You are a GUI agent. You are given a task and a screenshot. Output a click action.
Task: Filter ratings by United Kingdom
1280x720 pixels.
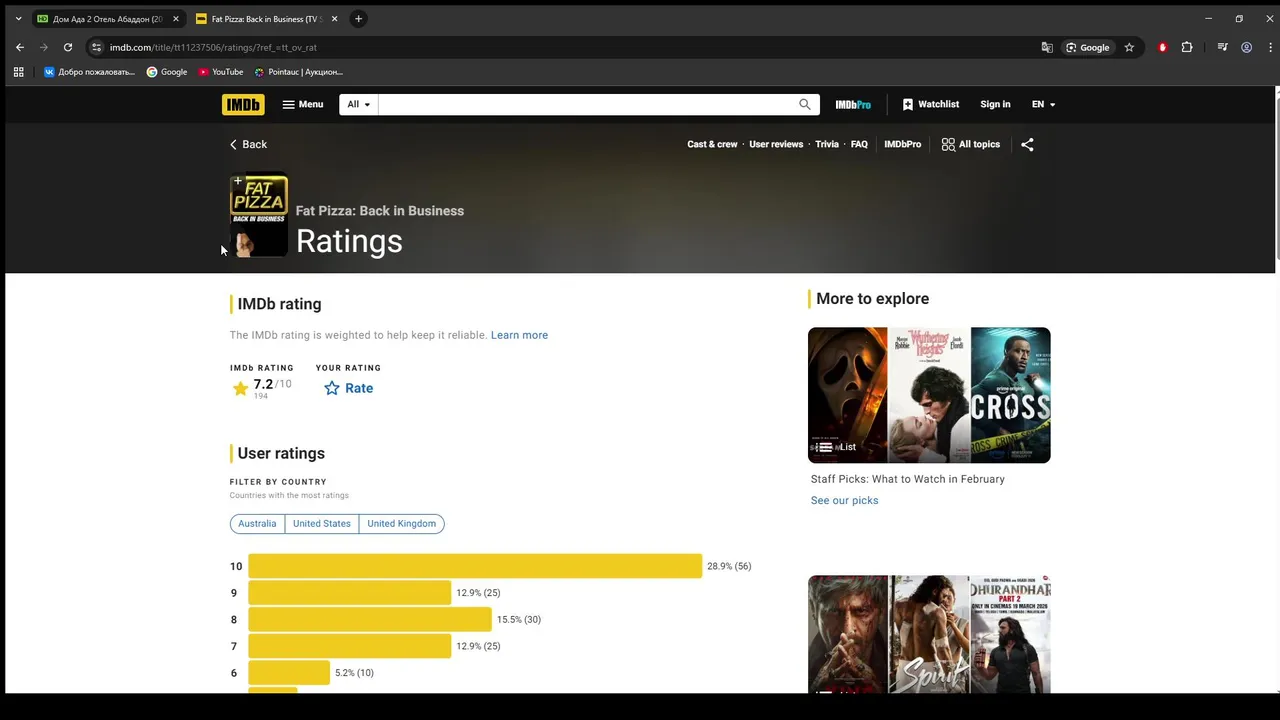[401, 523]
